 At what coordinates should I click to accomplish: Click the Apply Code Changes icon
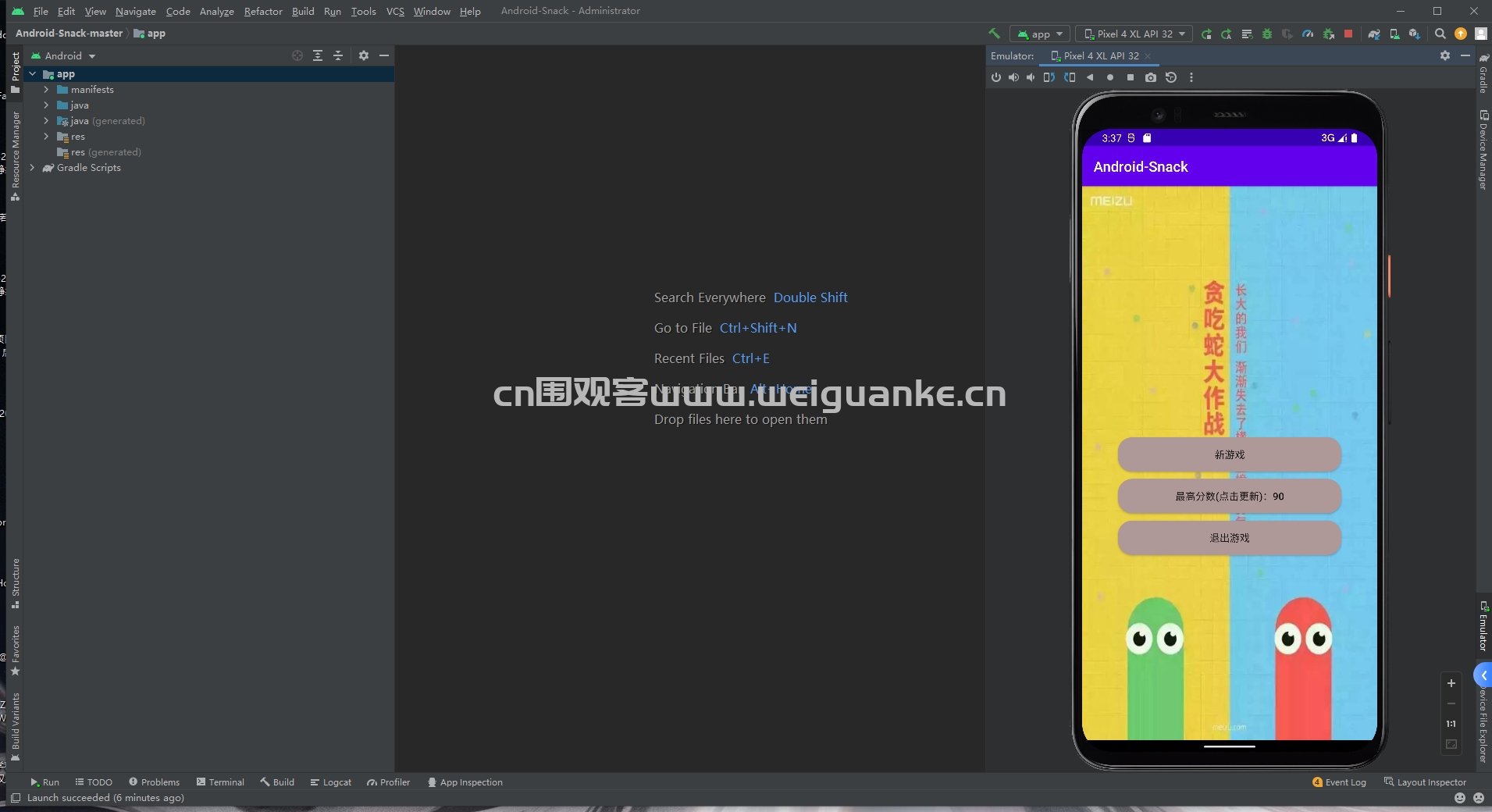click(x=1247, y=34)
